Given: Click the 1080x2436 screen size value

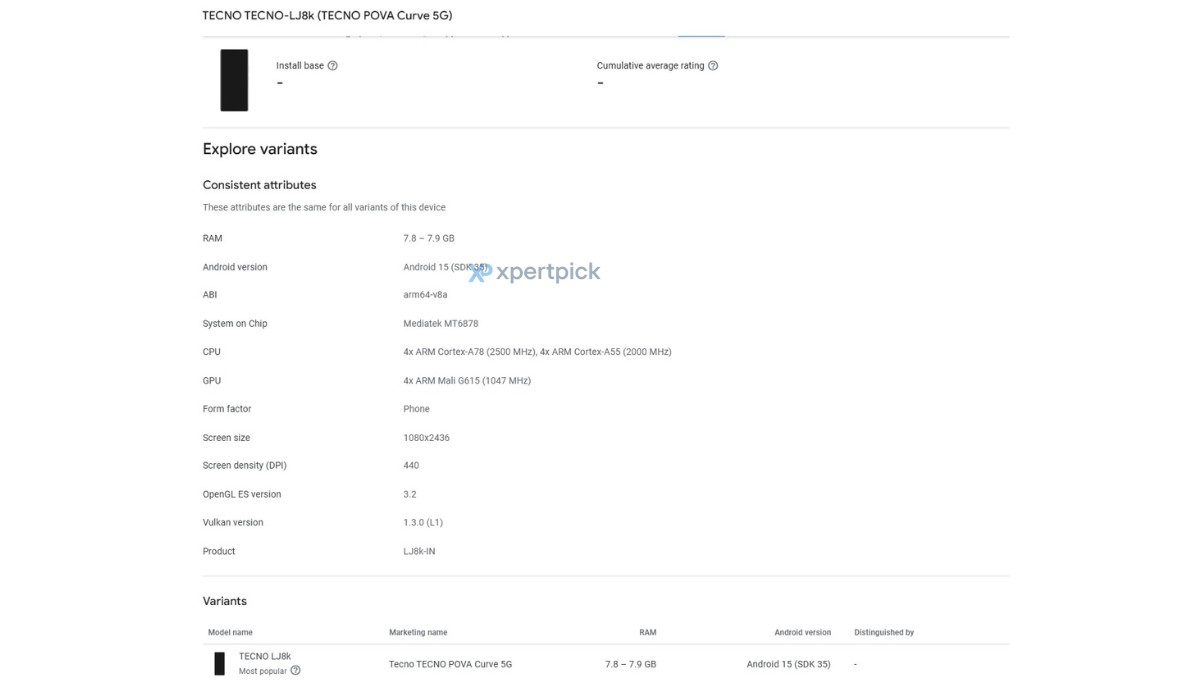Looking at the screenshot, I should pyautogui.click(x=425, y=438).
